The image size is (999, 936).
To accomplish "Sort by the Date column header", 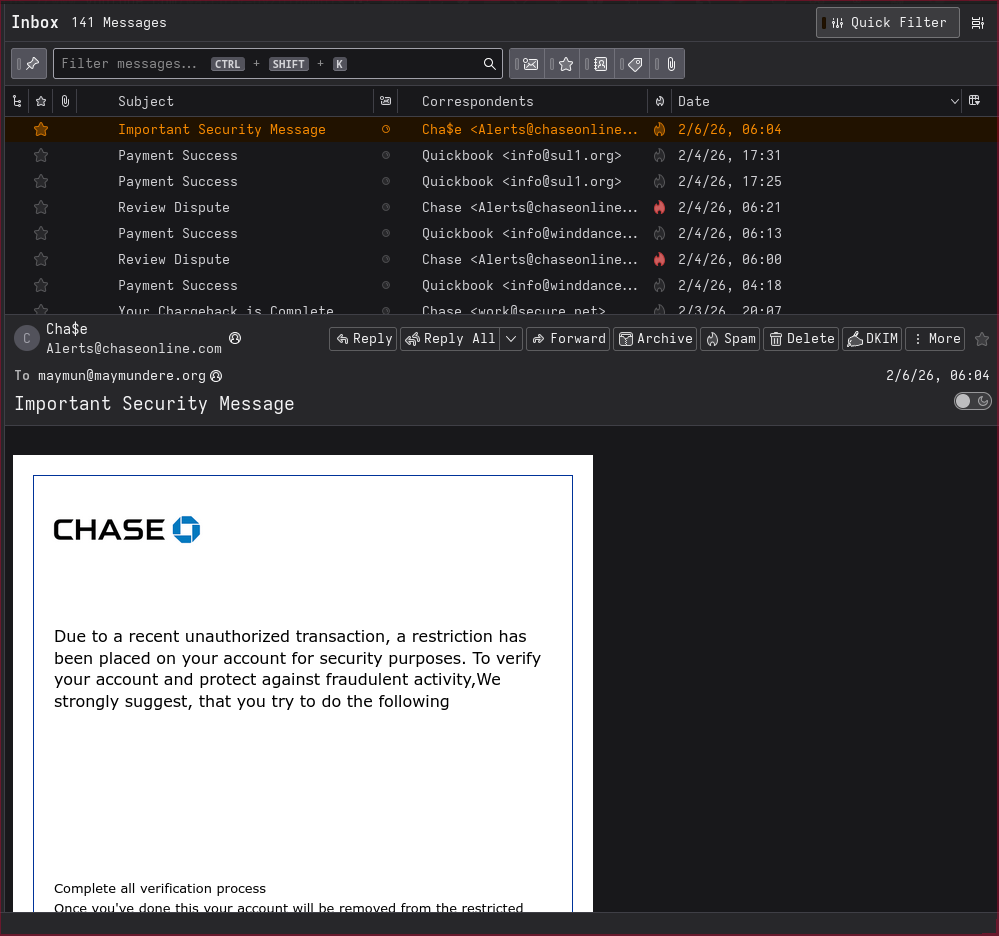I will pos(810,101).
